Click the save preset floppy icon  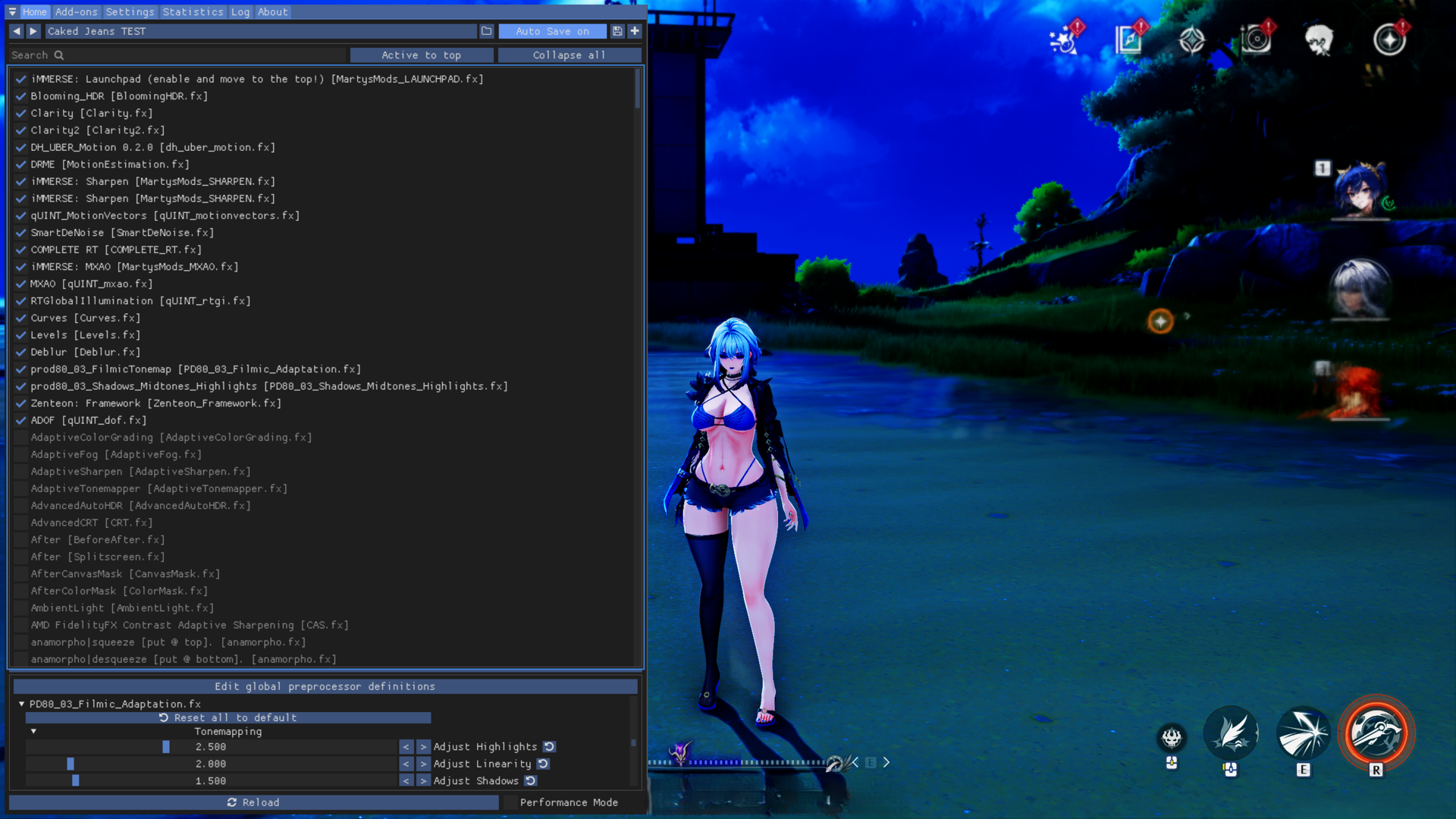coord(617,31)
